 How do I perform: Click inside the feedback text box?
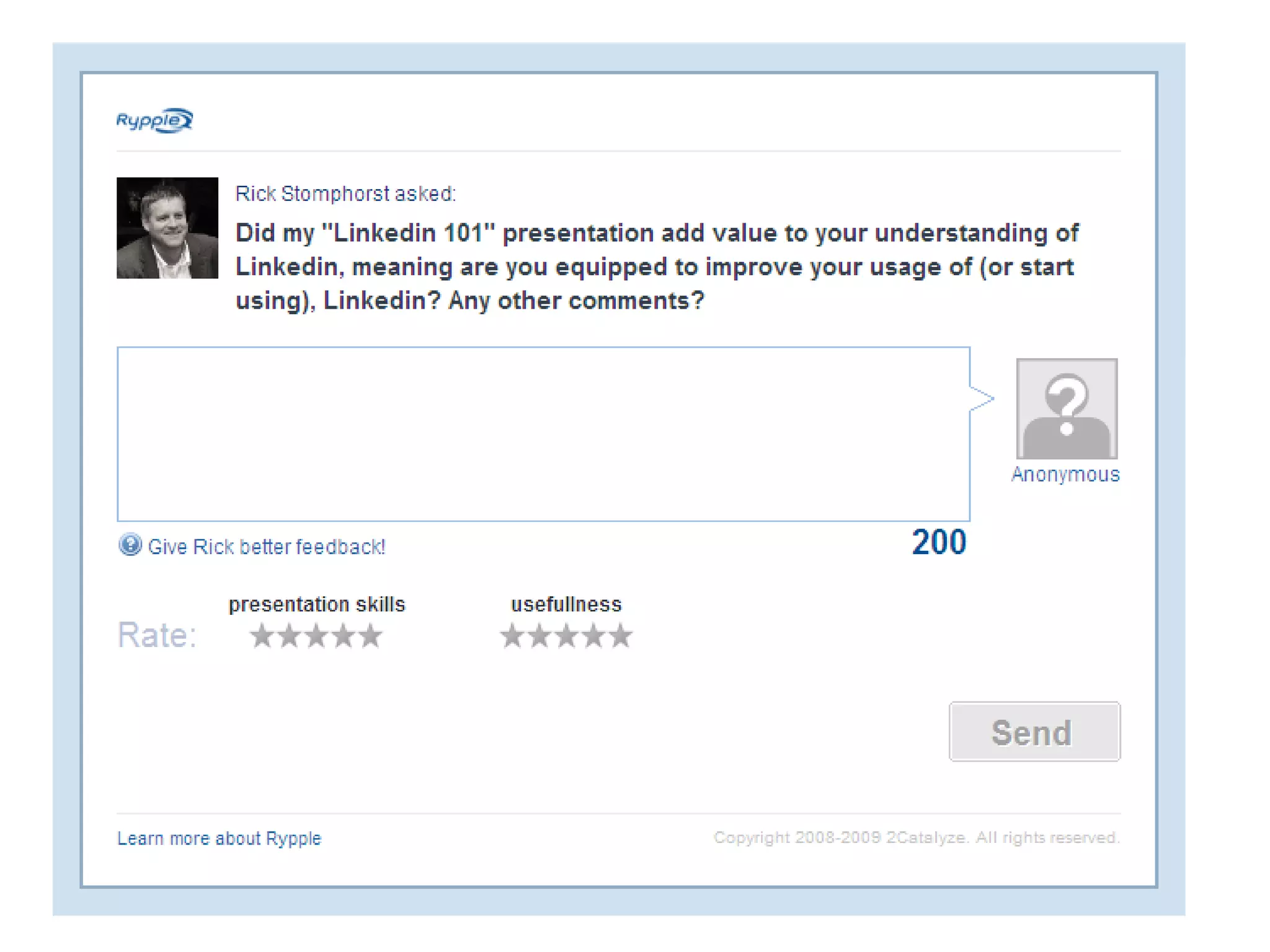pos(543,434)
